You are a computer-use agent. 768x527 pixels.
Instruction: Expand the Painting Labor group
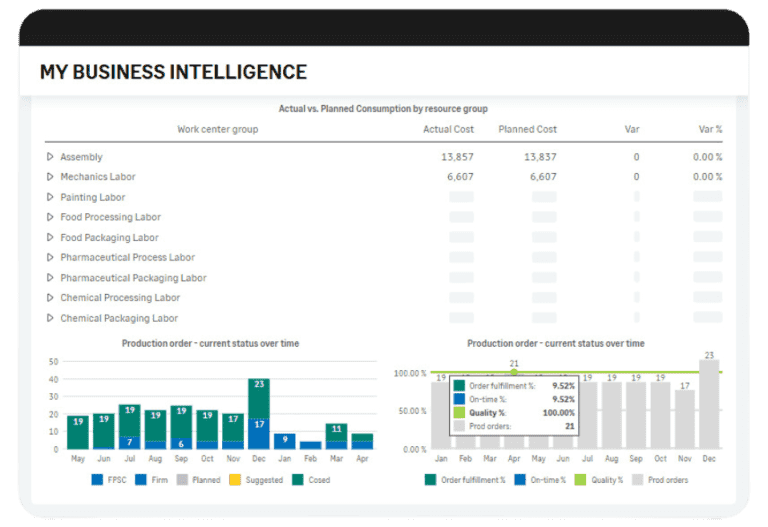coord(50,197)
